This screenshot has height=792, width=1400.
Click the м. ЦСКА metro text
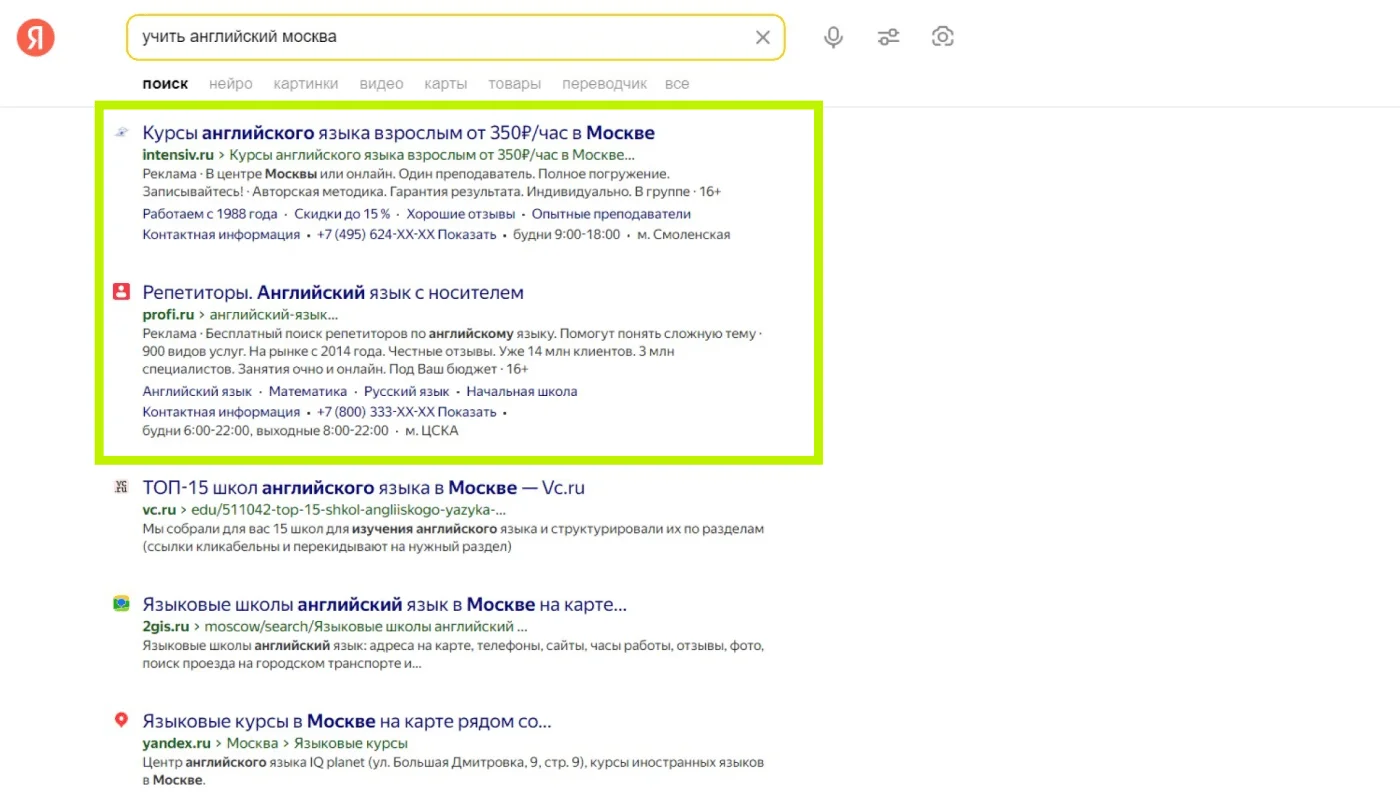(x=432, y=431)
